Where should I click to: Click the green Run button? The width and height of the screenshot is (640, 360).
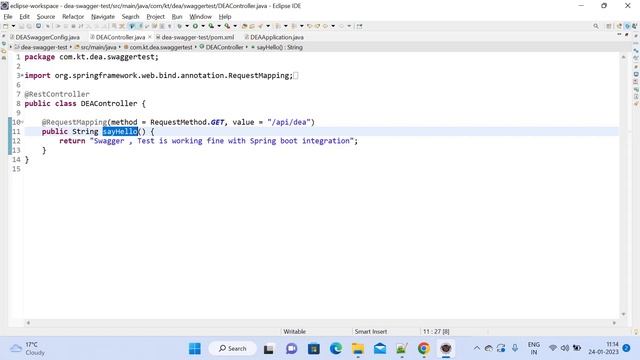click(195, 26)
